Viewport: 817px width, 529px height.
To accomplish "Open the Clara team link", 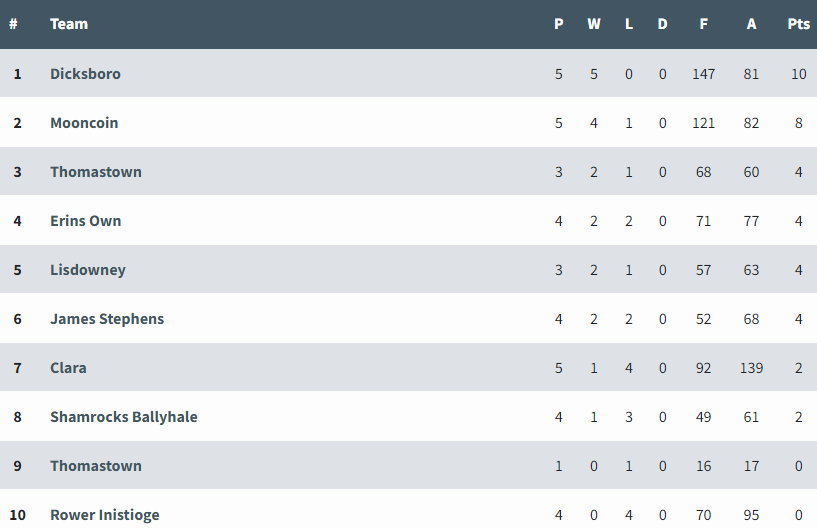I will (68, 368).
